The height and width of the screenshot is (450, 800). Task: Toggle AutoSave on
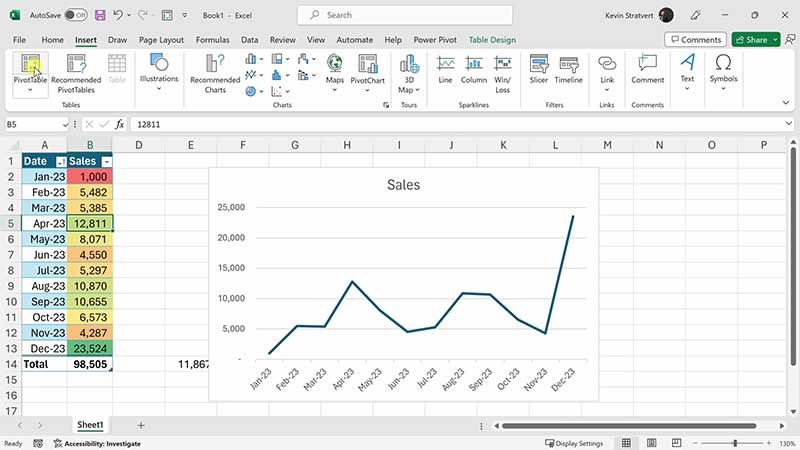pyautogui.click(x=76, y=15)
